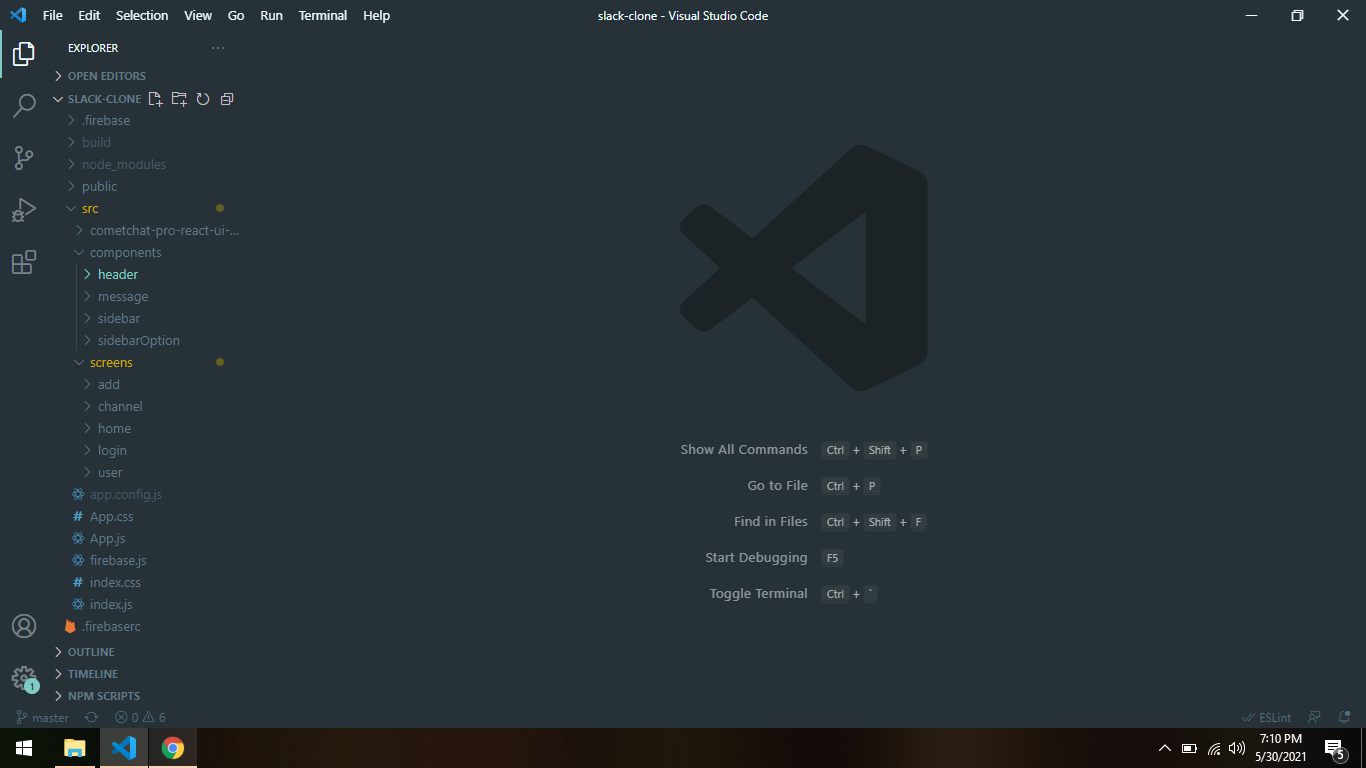Show hidden system tray icons
The image size is (1366, 768).
[1164, 748]
